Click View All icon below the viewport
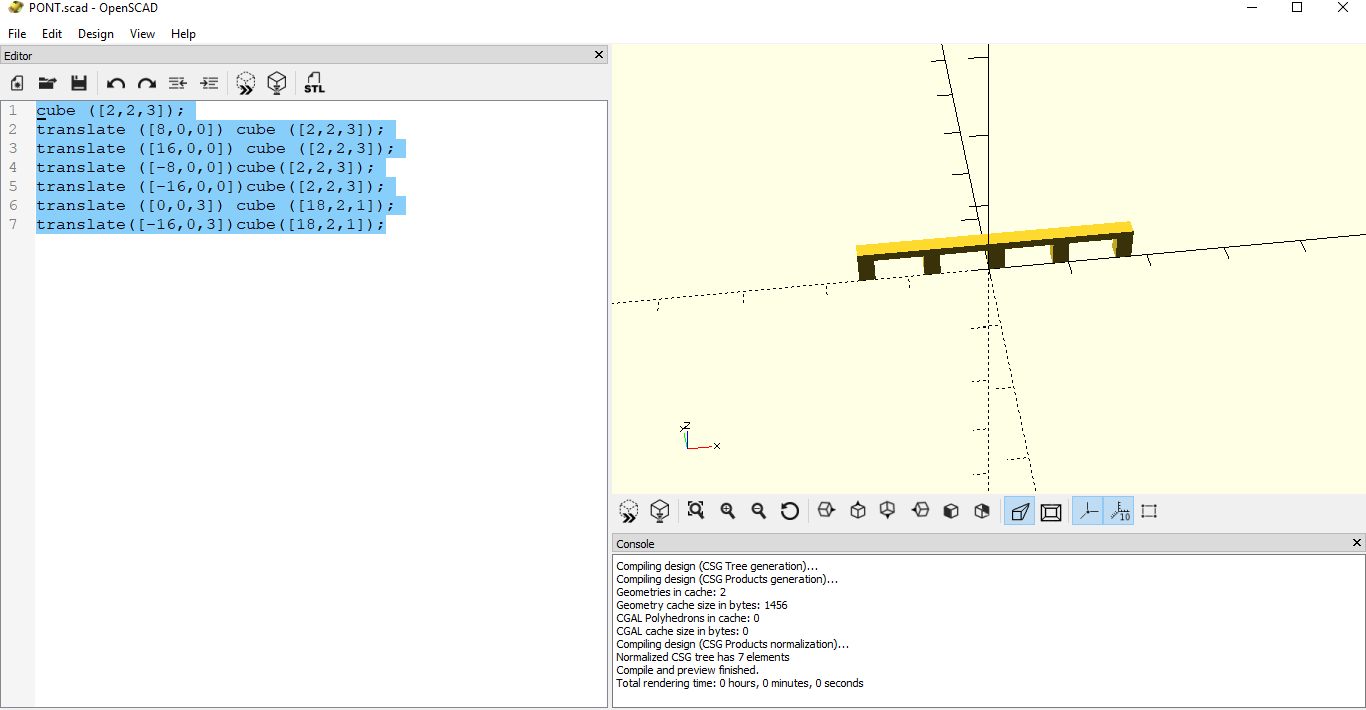This screenshot has height=710, width=1366. point(696,511)
